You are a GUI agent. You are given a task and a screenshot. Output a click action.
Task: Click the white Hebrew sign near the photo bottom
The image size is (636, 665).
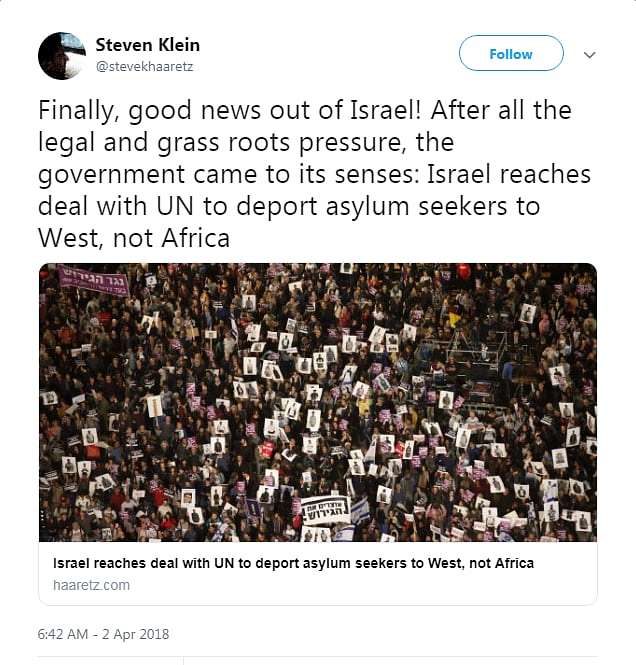[326, 511]
